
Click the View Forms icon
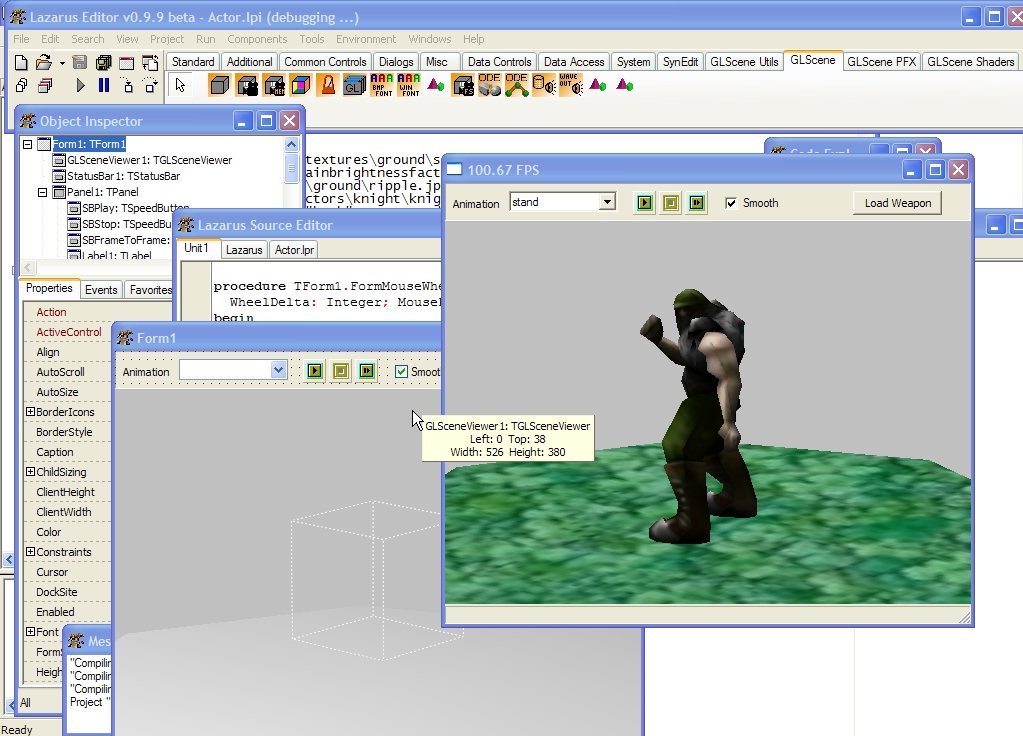(44, 85)
